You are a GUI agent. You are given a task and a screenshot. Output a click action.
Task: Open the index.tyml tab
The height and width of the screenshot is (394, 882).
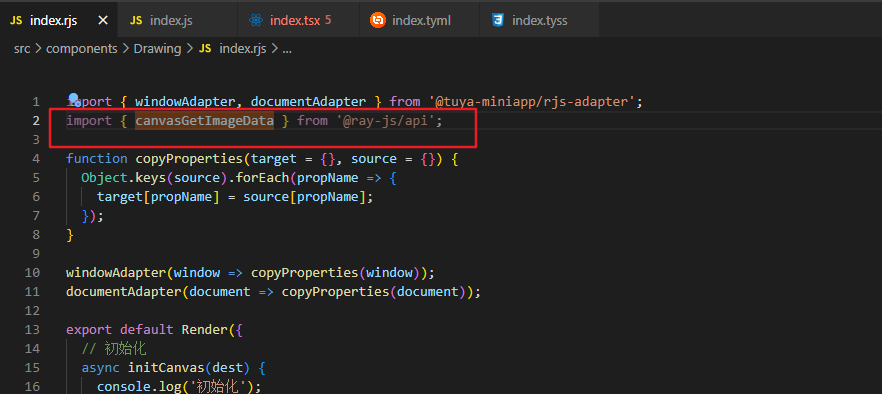click(x=419, y=21)
